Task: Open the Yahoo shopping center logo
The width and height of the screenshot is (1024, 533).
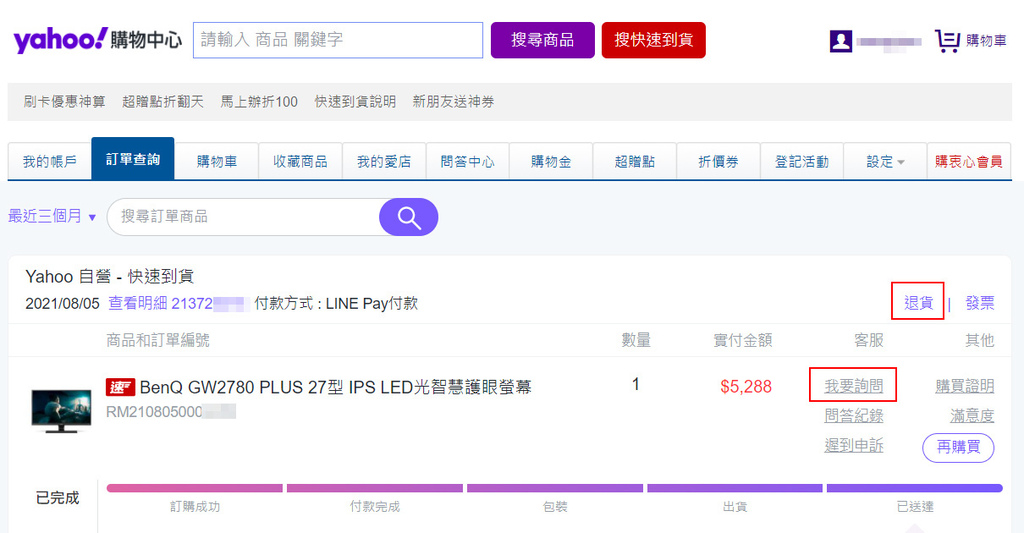Action: point(98,40)
